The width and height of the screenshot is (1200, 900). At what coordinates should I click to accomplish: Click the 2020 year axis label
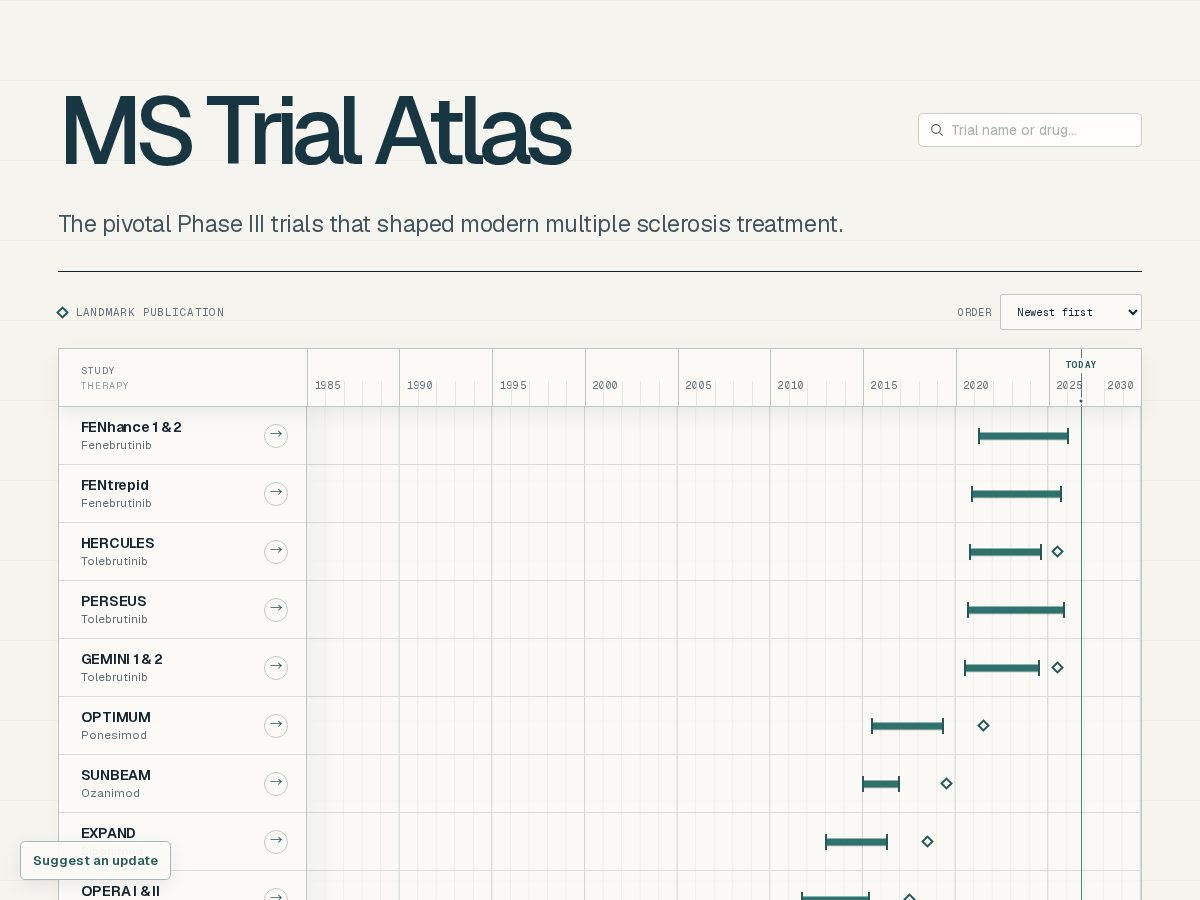pyautogui.click(x=976, y=386)
